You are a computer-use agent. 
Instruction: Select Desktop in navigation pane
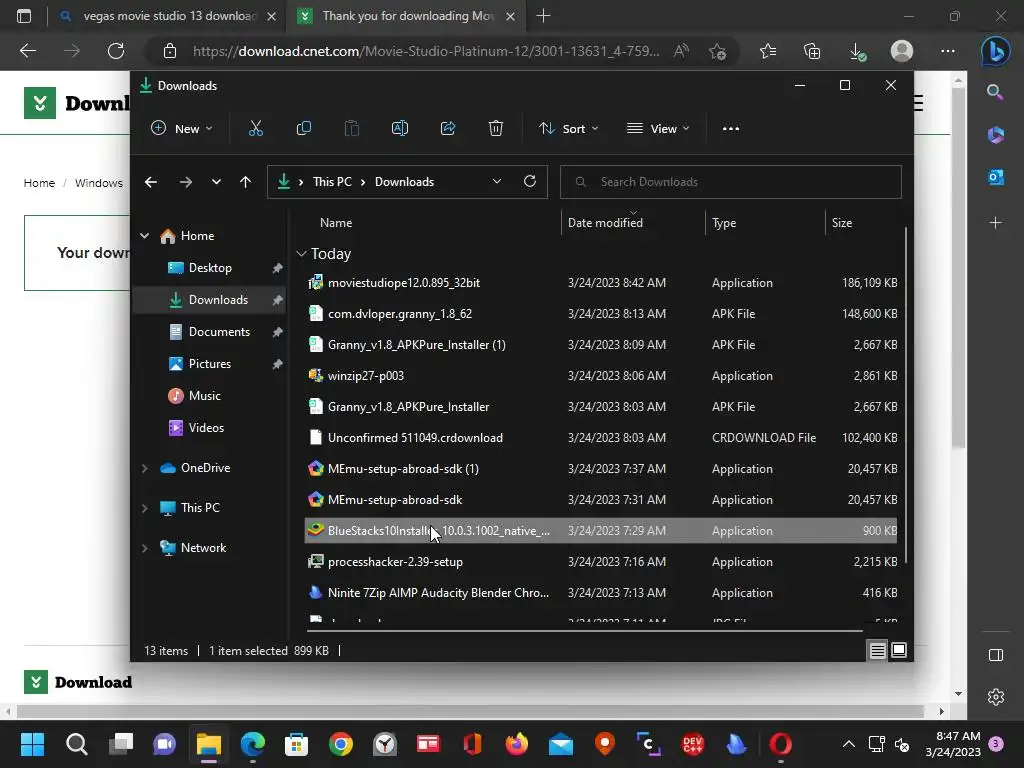point(209,268)
